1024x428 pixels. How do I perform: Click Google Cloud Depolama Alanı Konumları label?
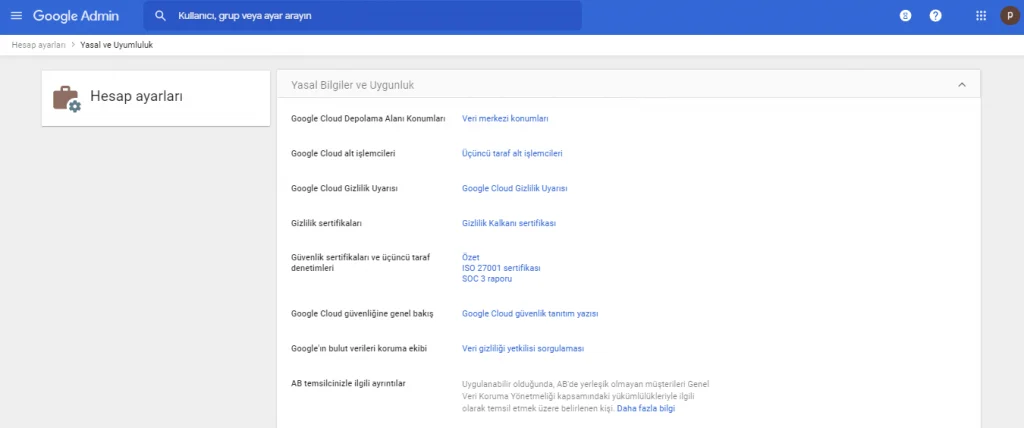tap(368, 119)
